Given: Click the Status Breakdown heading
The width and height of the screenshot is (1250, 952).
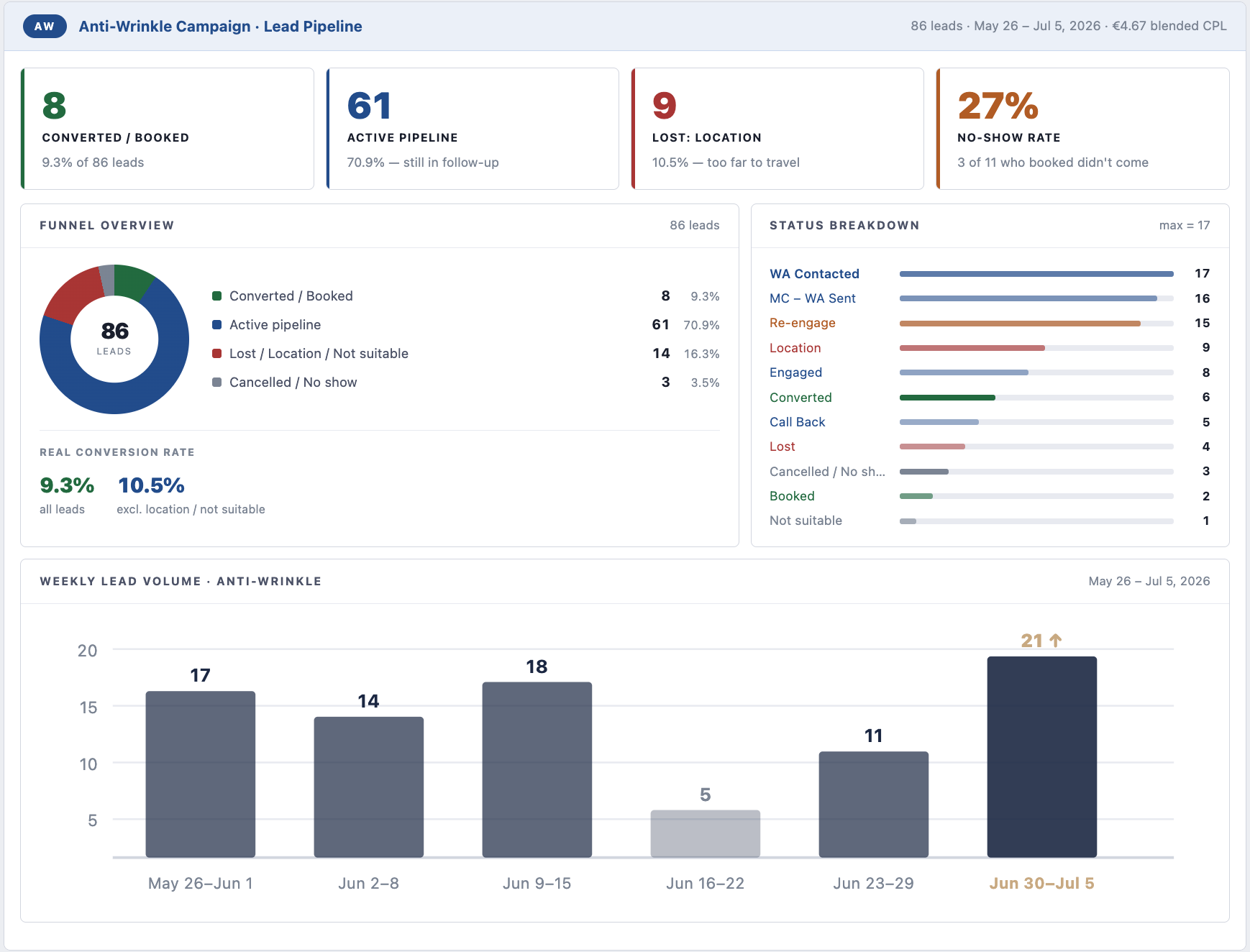Looking at the screenshot, I should 844,226.
